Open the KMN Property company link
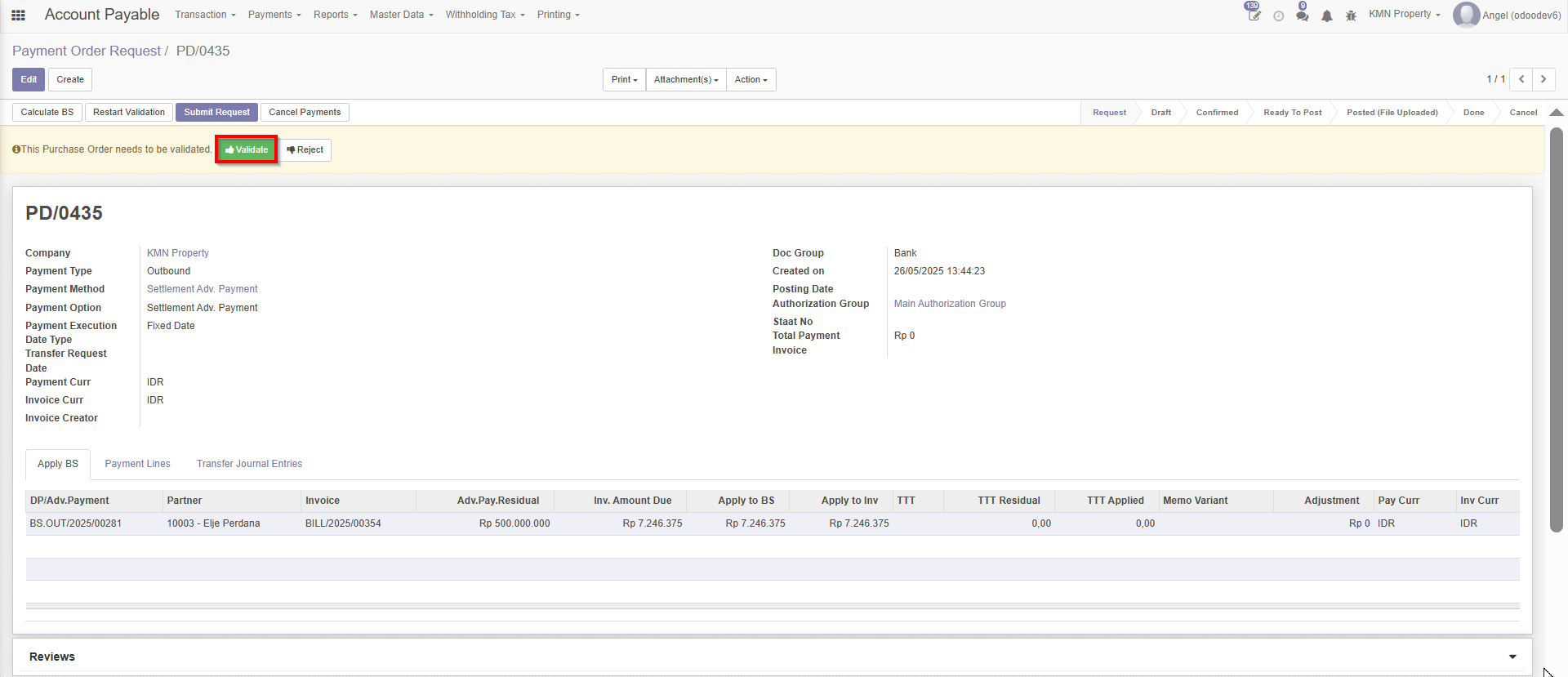Viewport: 1568px width, 677px height. coord(178,253)
